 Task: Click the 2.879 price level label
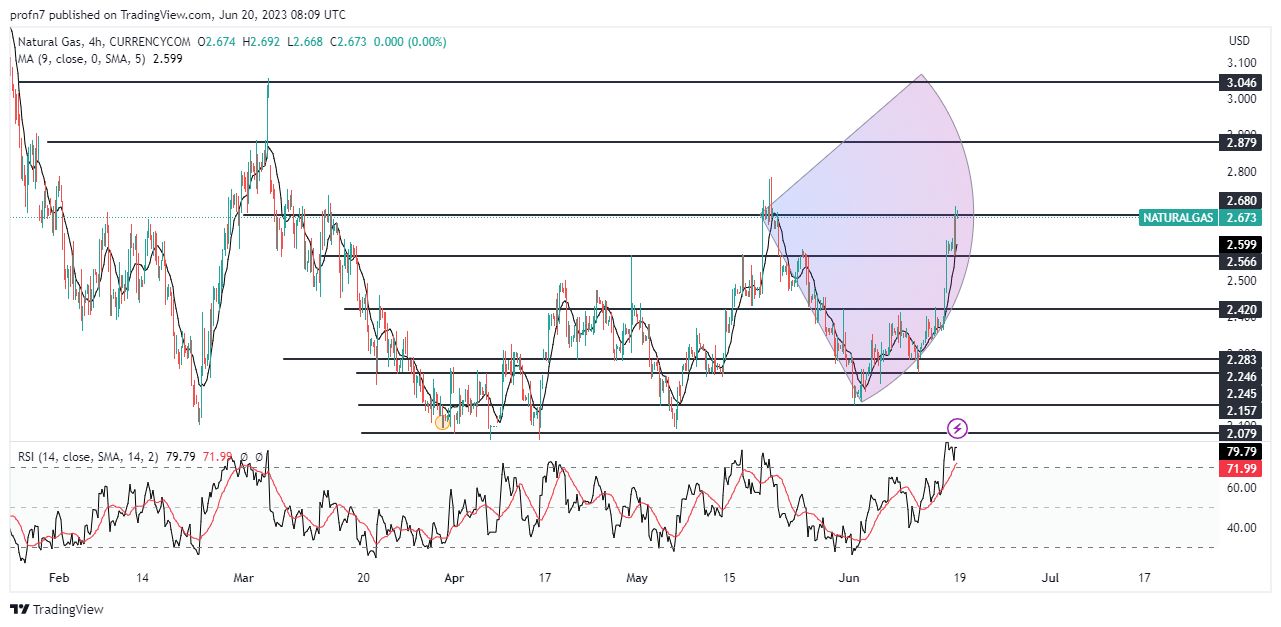[1241, 143]
